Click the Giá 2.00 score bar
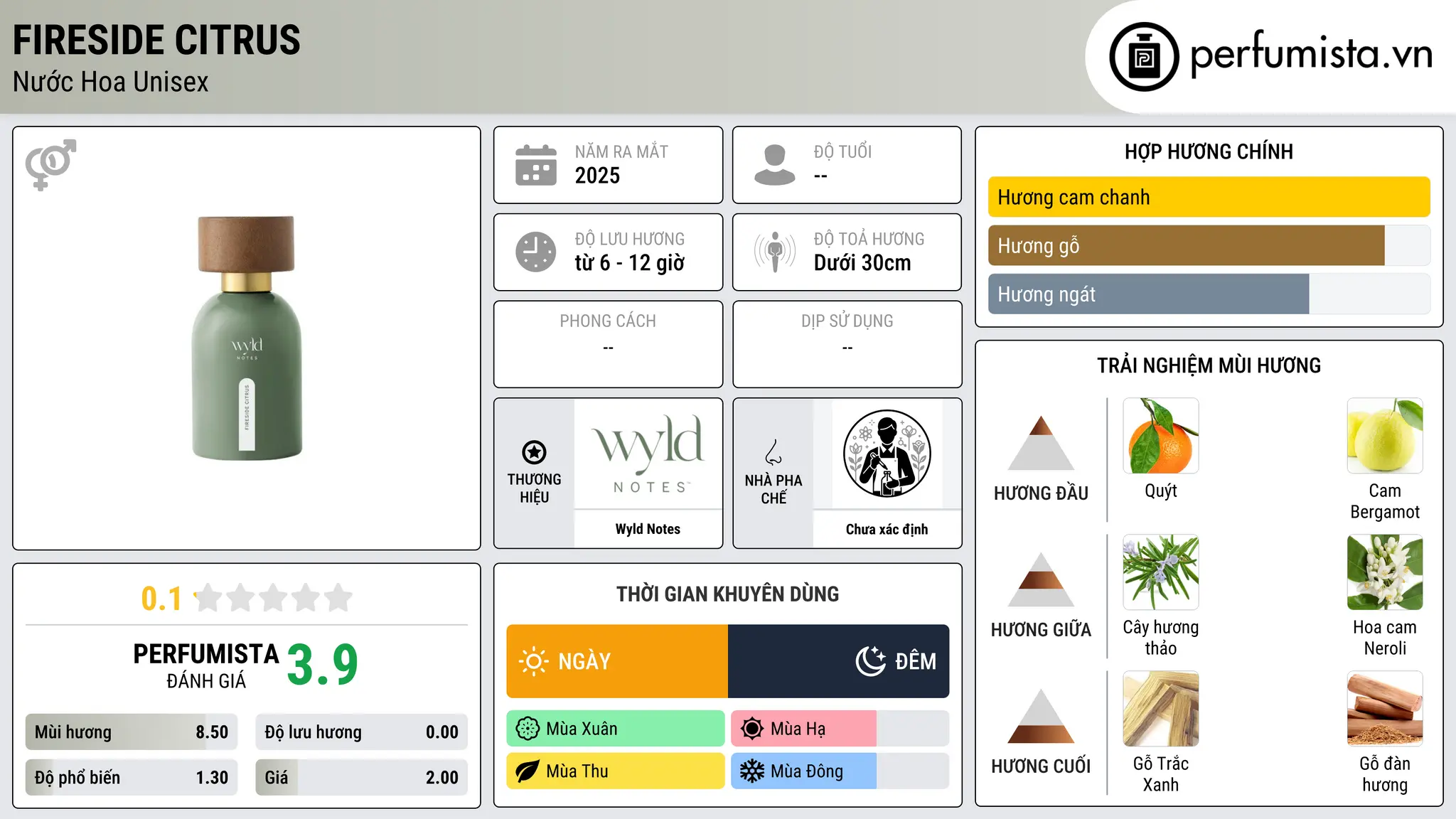 [x=362, y=778]
